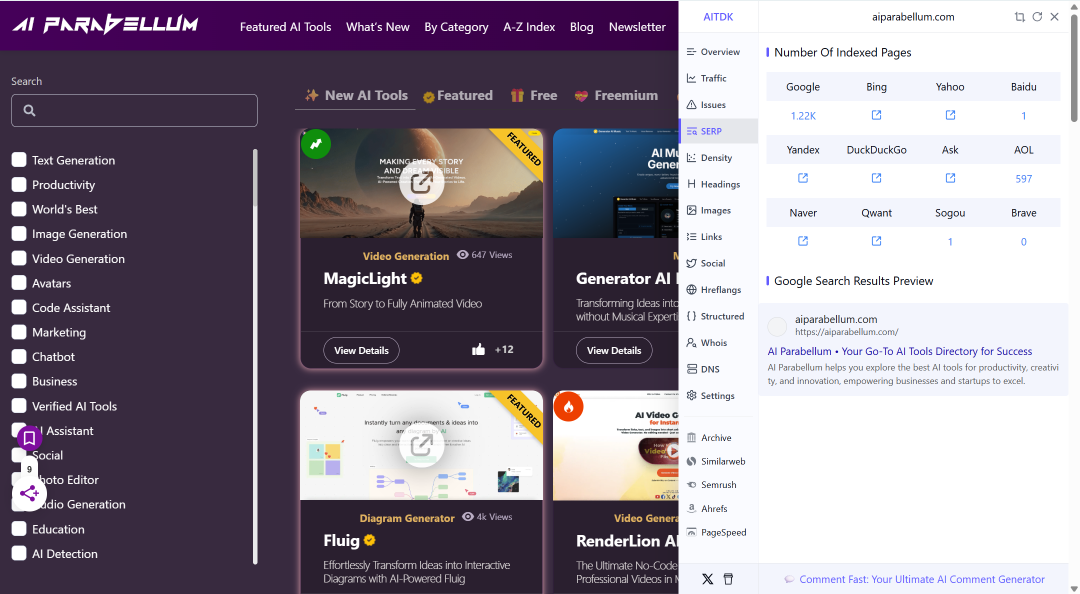Open the Newsletter nav link
Screen dimensions: 1080x594
pyautogui.click(x=637, y=27)
